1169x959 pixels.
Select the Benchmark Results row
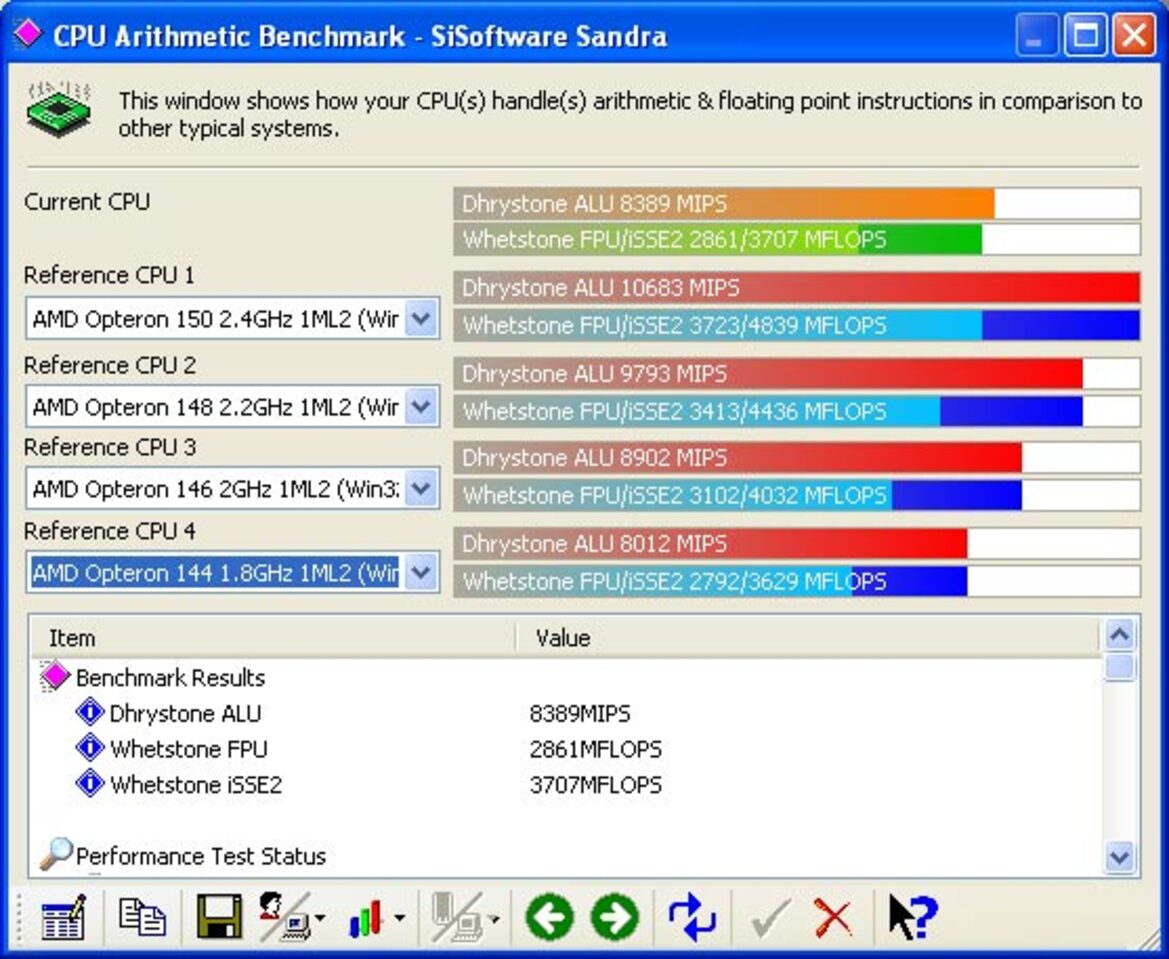pos(567,677)
